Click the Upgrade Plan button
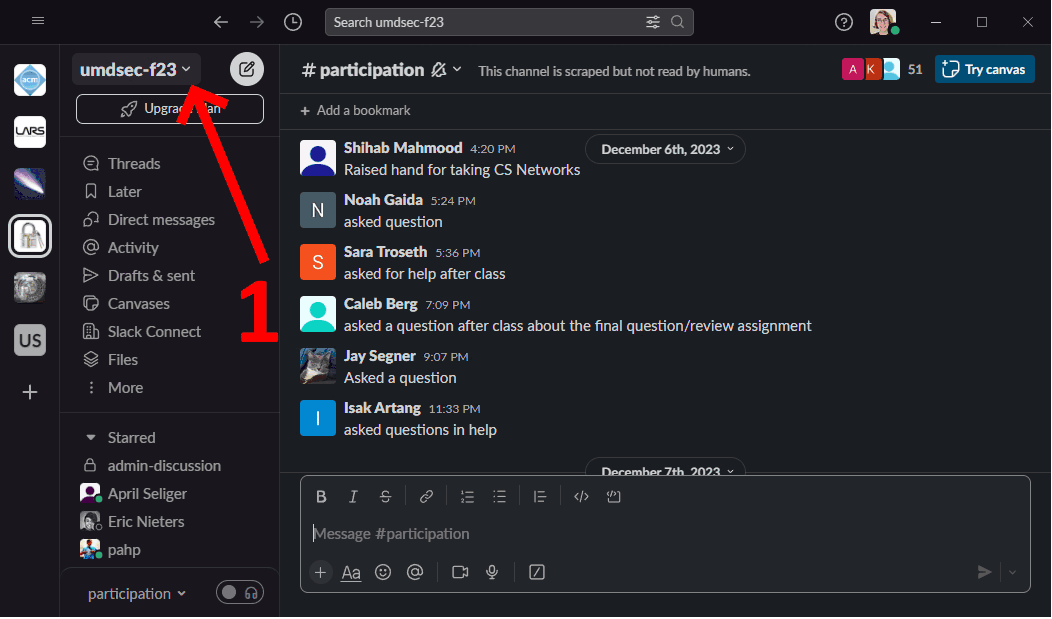 pyautogui.click(x=170, y=109)
